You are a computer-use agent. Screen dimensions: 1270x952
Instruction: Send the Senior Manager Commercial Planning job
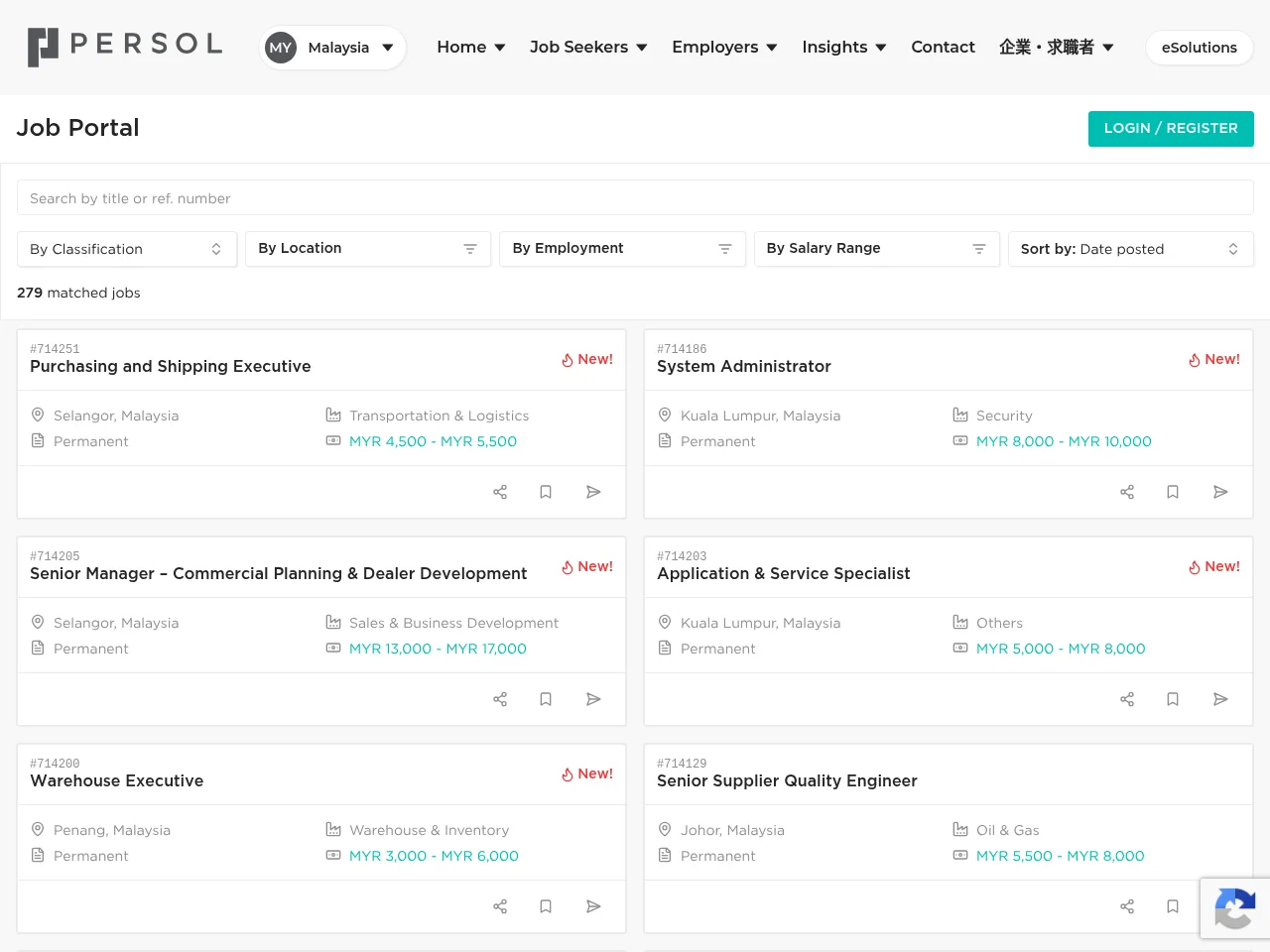[x=593, y=699]
